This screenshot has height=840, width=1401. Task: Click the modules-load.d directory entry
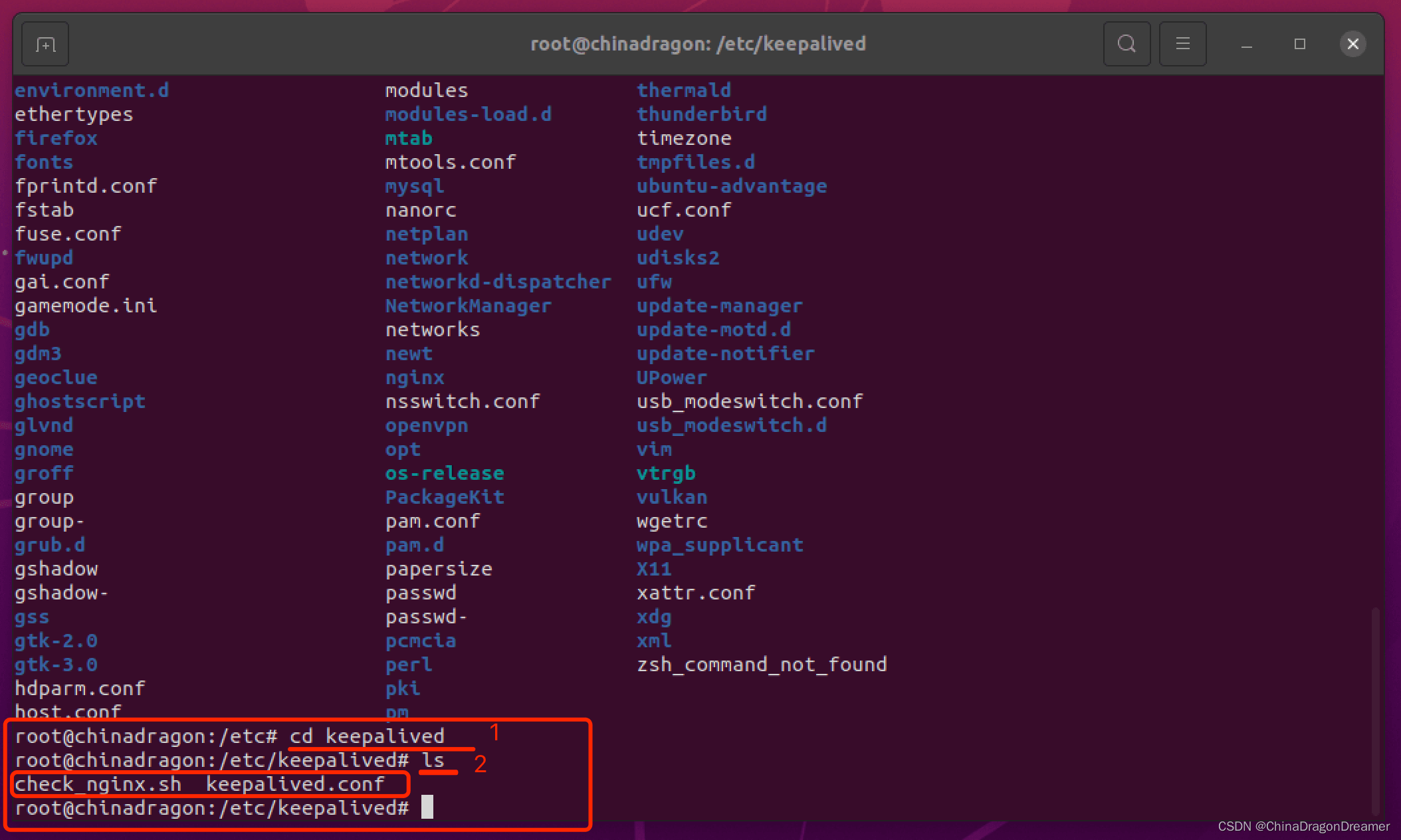(469, 114)
